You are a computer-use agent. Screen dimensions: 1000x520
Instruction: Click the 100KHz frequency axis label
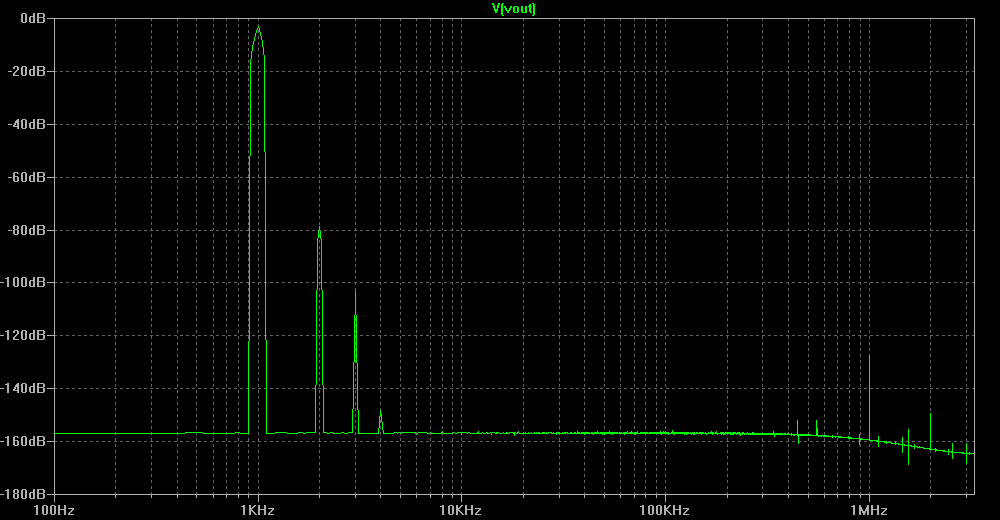[665, 510]
